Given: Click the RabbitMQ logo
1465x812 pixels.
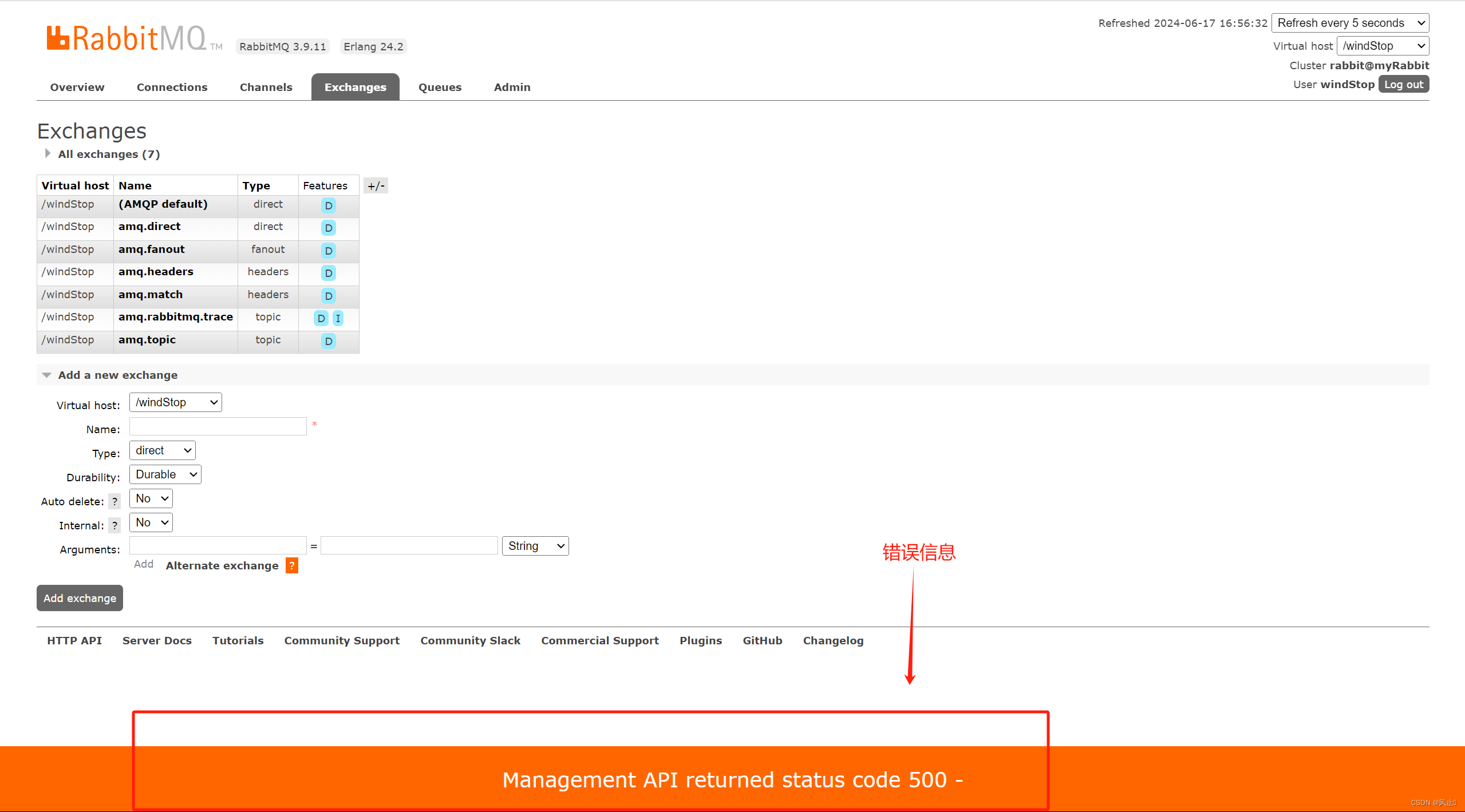Looking at the screenshot, I should (127, 39).
